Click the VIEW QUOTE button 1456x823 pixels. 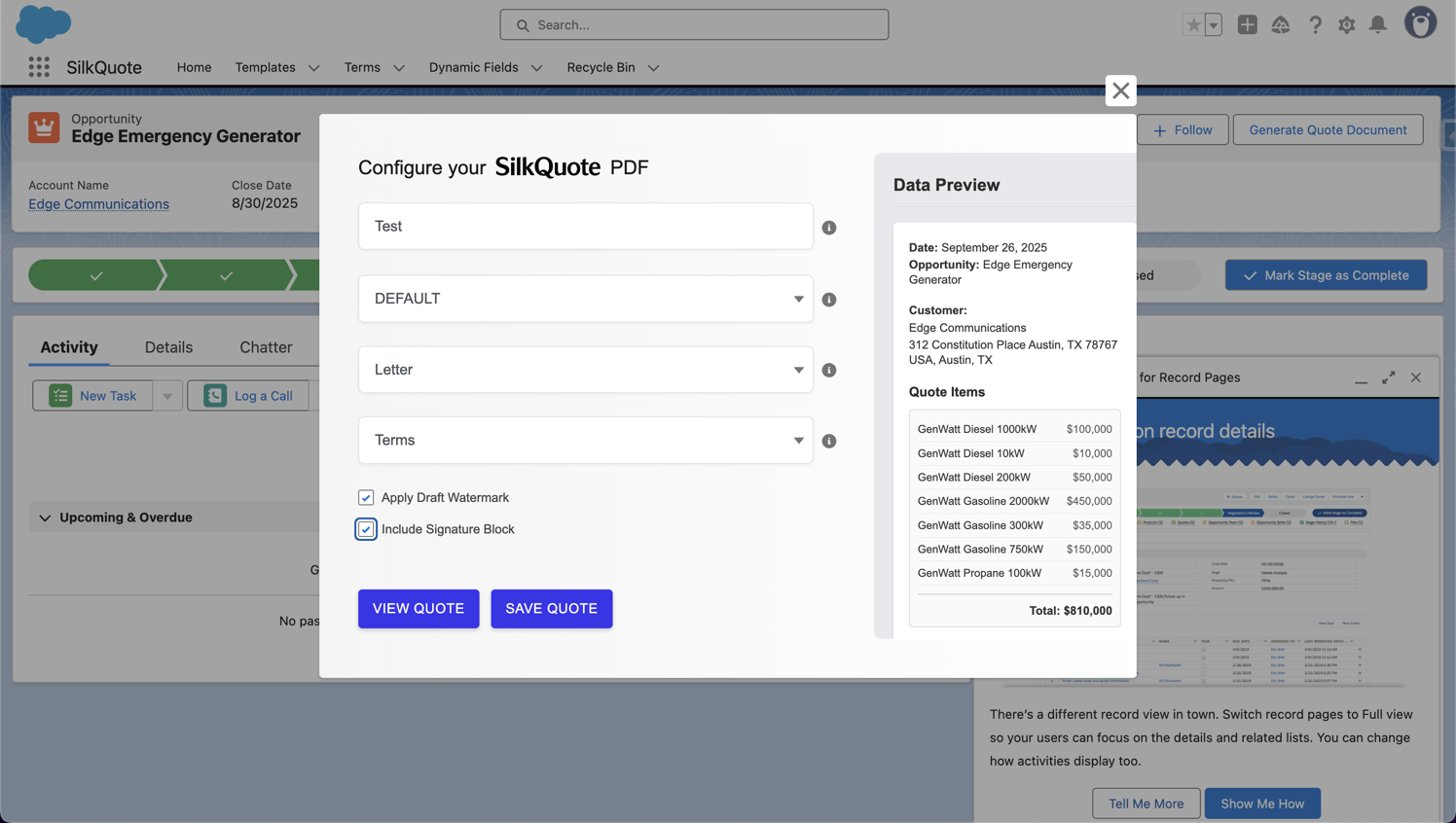click(419, 608)
